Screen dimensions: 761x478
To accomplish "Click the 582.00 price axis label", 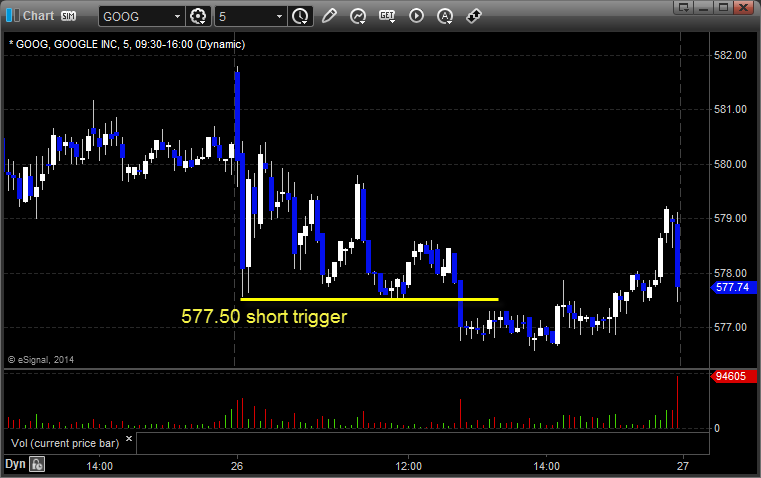I will coord(730,55).
